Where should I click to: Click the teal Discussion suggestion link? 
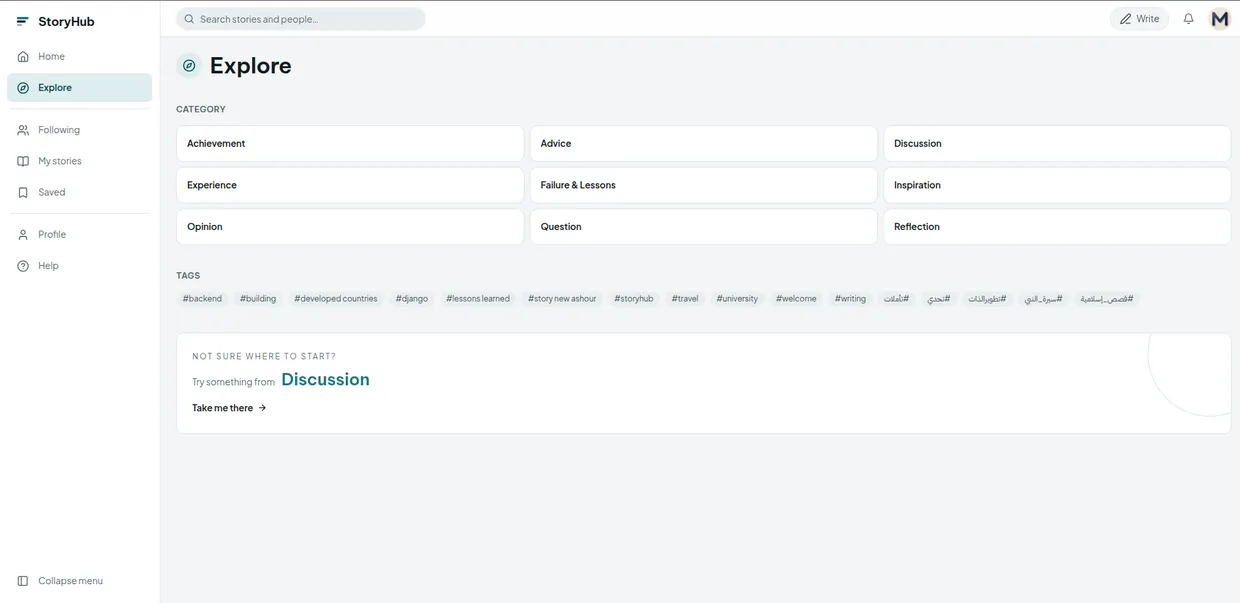(325, 380)
